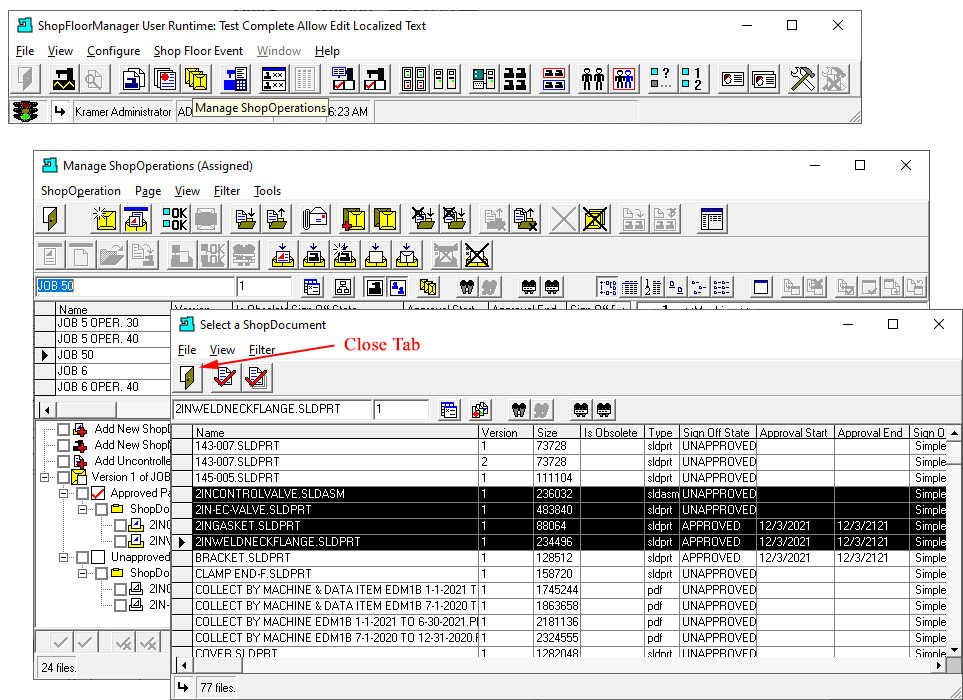The height and width of the screenshot is (700, 963).
Task: Click the question mark checklist icon
Action: click(x=661, y=79)
